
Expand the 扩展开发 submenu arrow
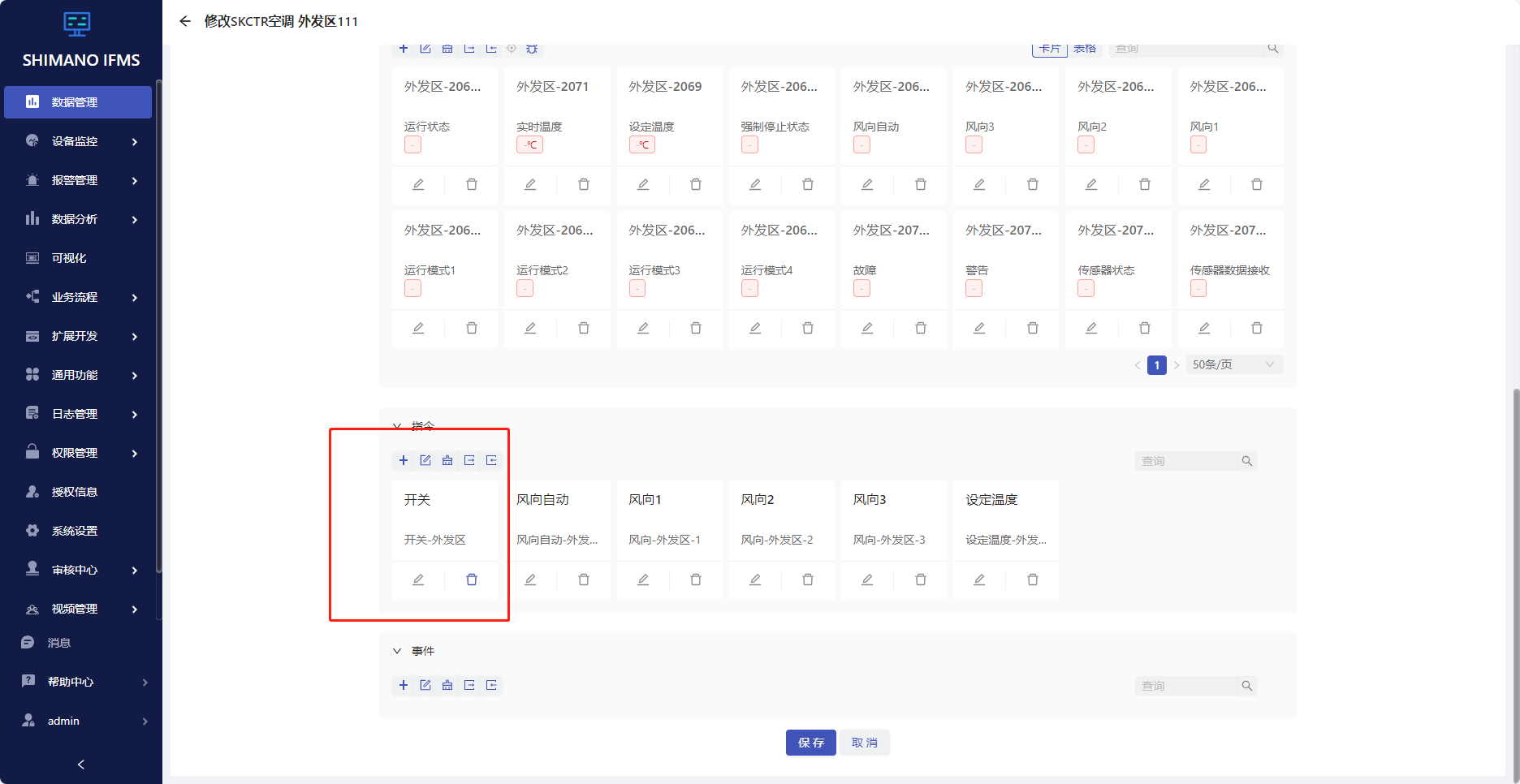pos(135,336)
